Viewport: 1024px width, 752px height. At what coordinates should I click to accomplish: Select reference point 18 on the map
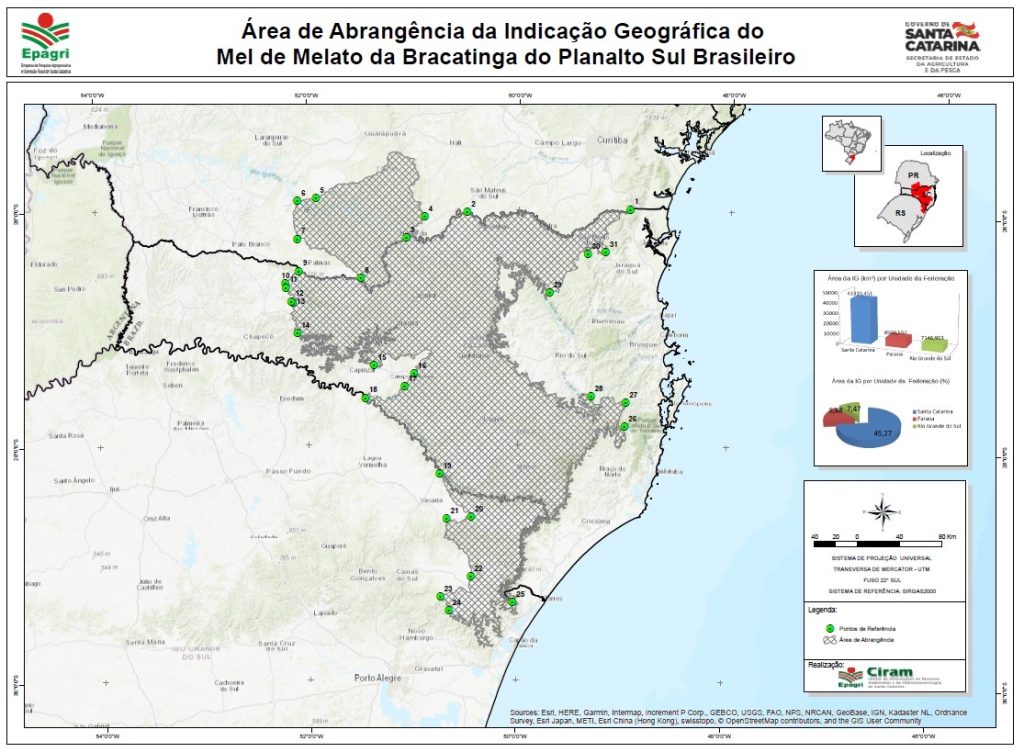click(x=366, y=398)
